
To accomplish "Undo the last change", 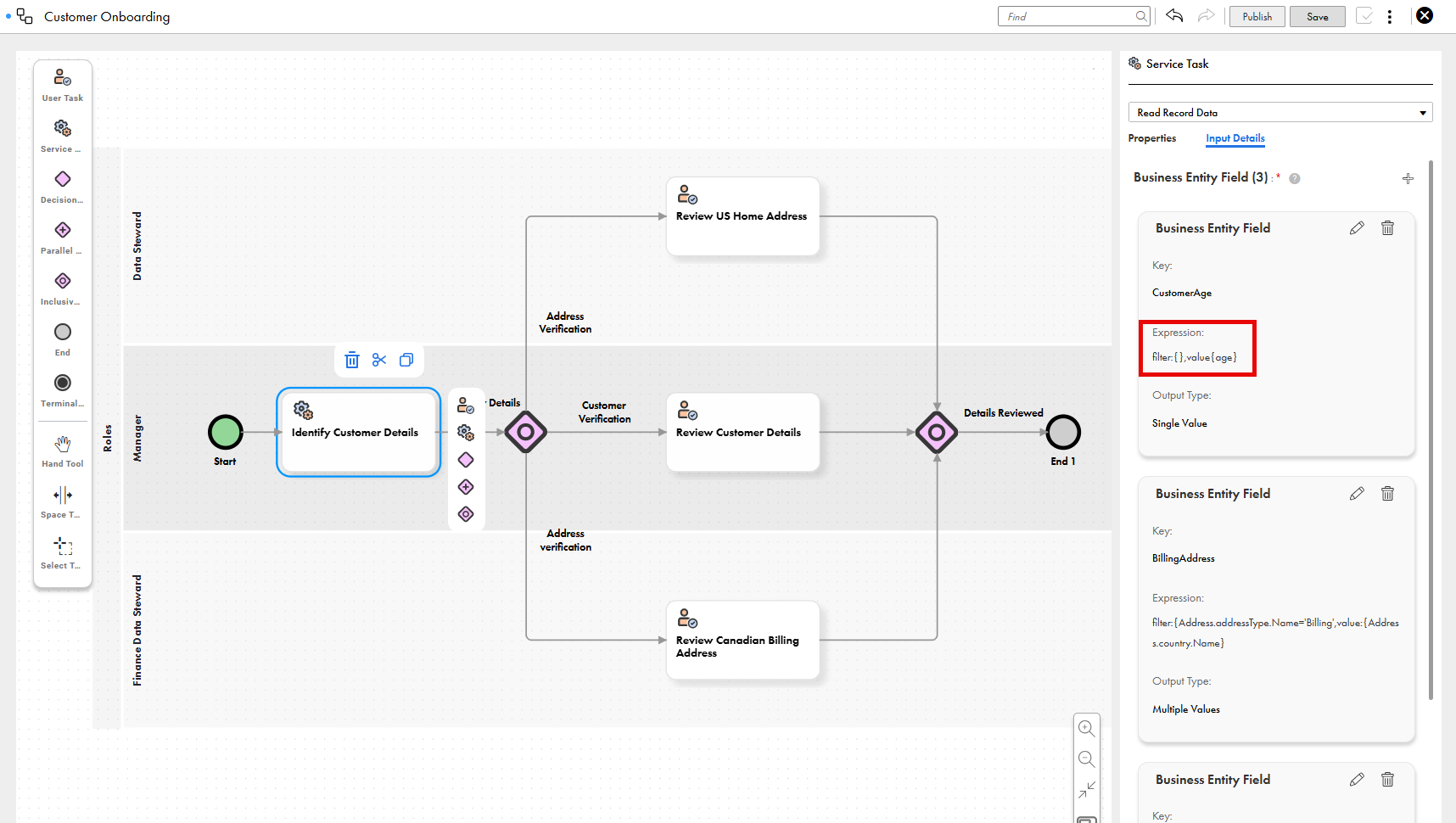I will click(1174, 15).
